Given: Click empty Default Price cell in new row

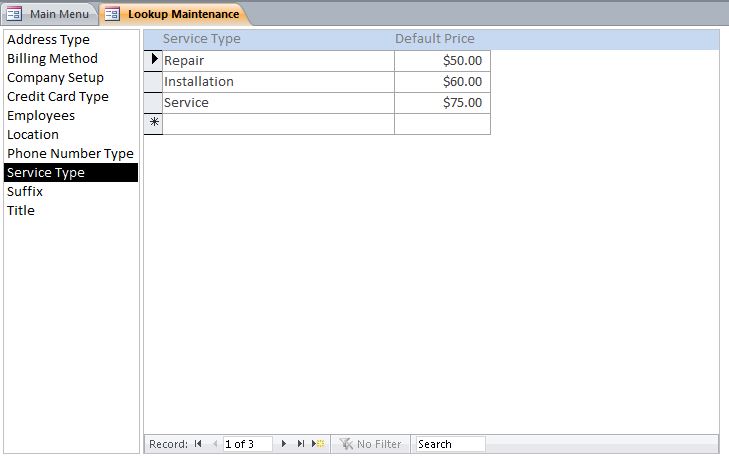Looking at the screenshot, I should (x=442, y=124).
